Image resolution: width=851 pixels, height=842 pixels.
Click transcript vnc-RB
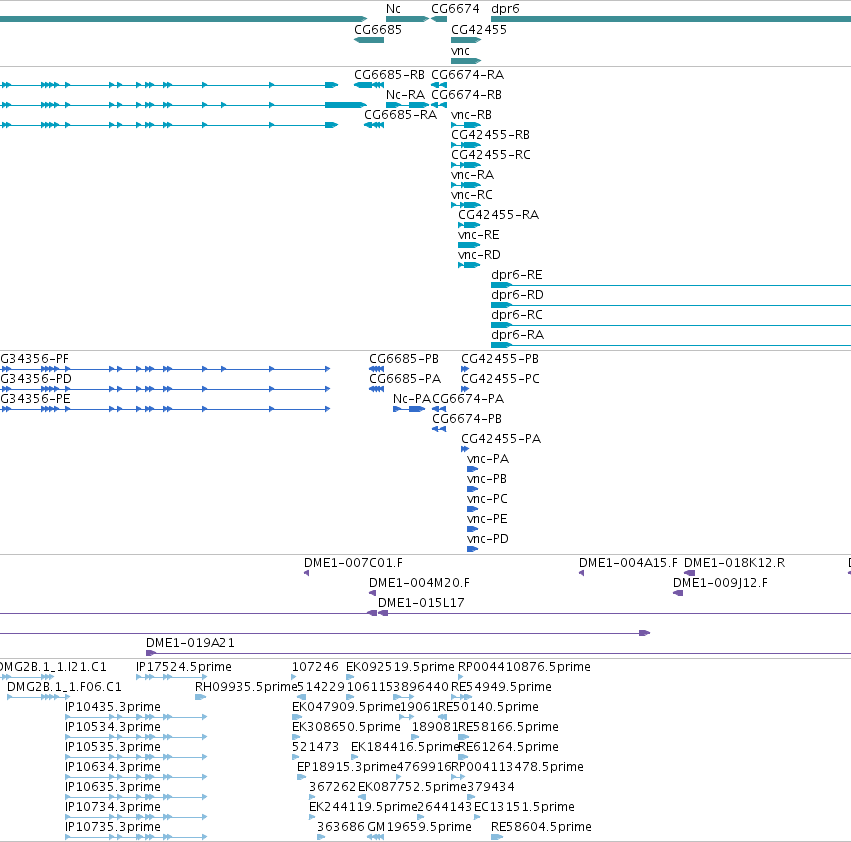coord(471,115)
